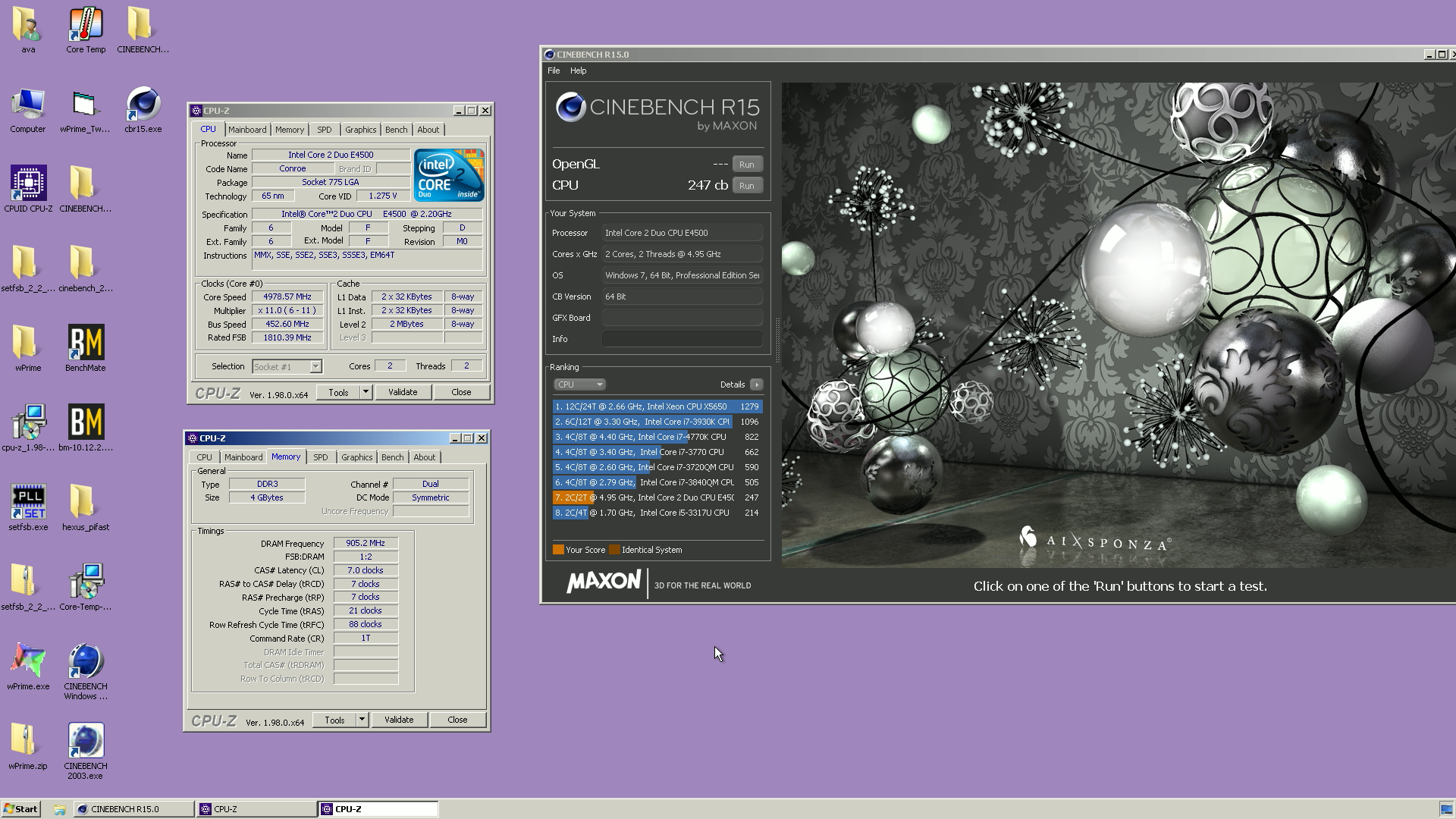
Task: Open the ranking CPU dropdown in Cinebench
Action: tap(580, 384)
